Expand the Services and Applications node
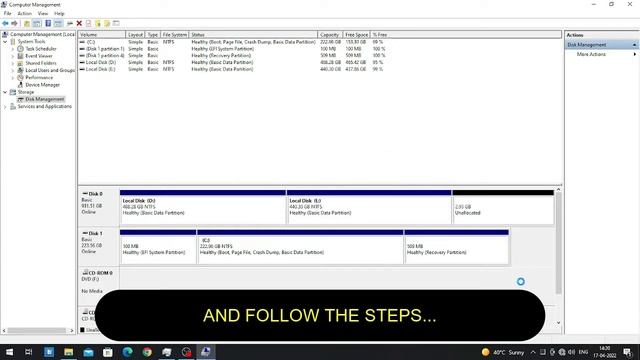 click(5, 107)
